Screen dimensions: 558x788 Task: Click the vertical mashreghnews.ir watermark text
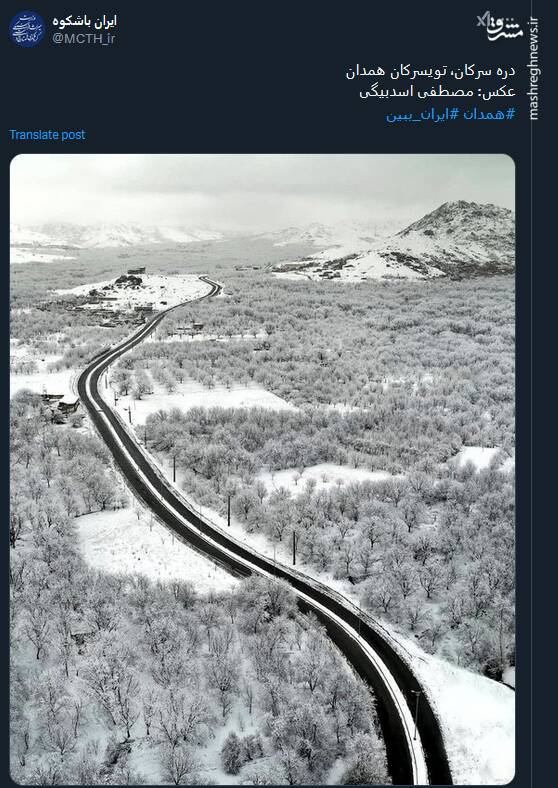533,68
